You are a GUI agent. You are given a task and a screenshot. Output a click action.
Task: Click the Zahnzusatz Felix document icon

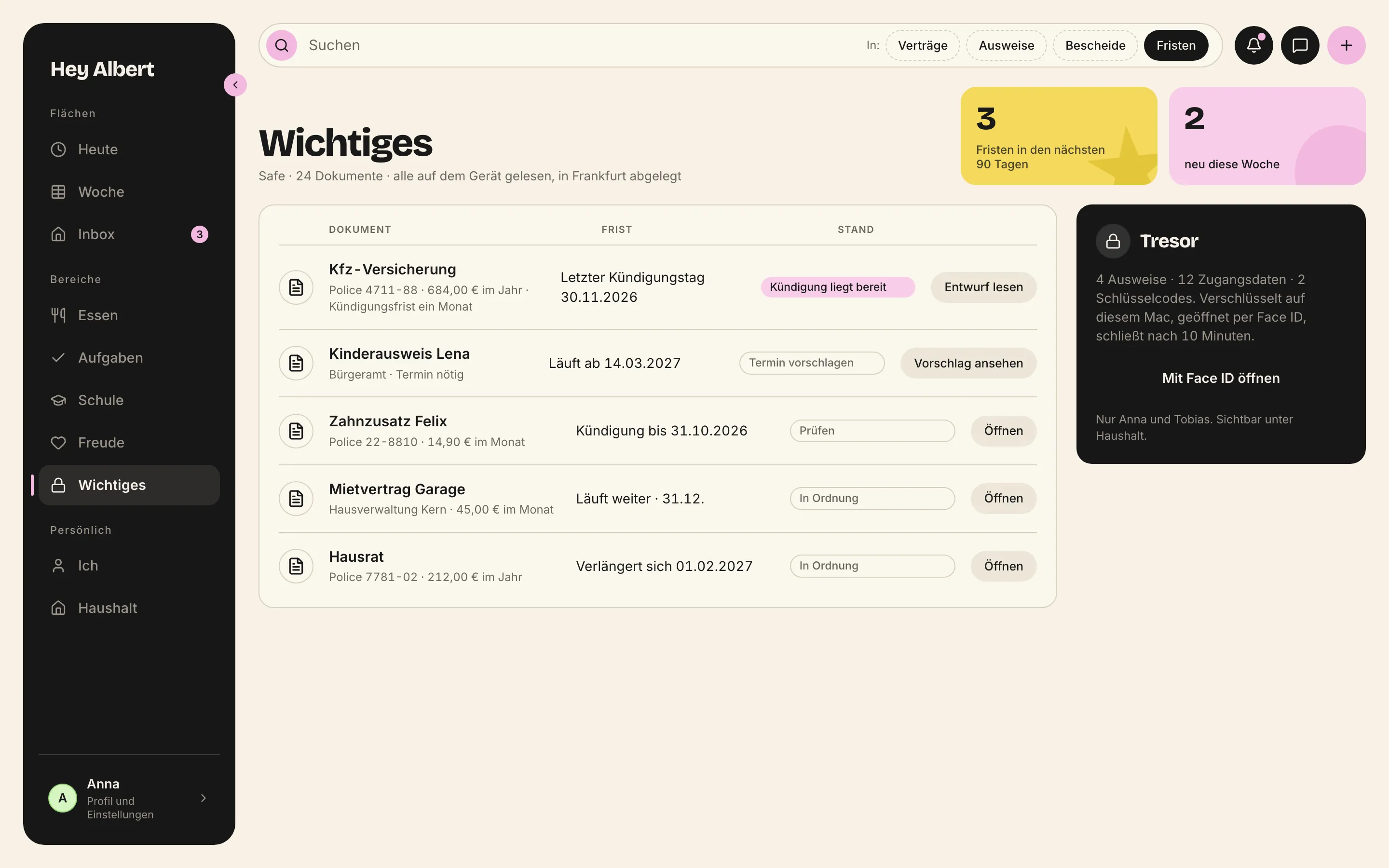pos(296,431)
